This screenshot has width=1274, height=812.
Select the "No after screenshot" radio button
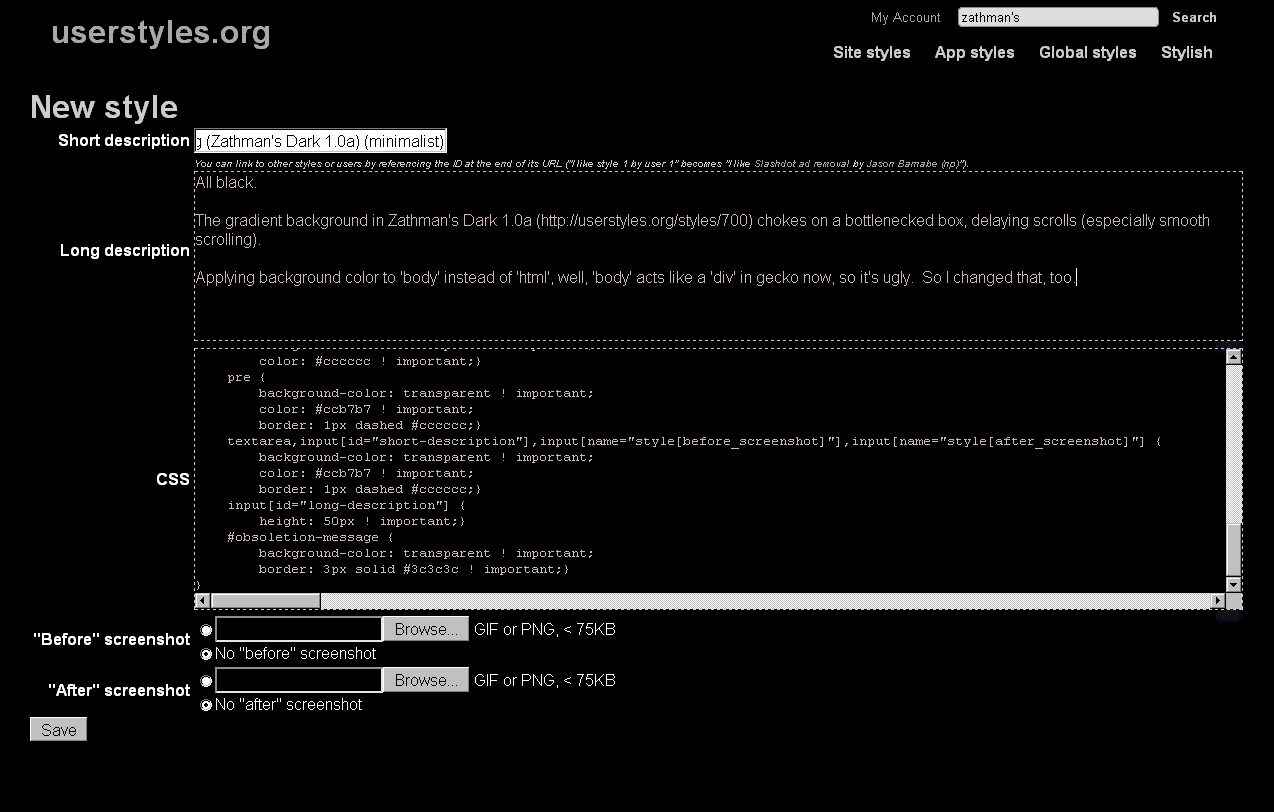(x=206, y=704)
